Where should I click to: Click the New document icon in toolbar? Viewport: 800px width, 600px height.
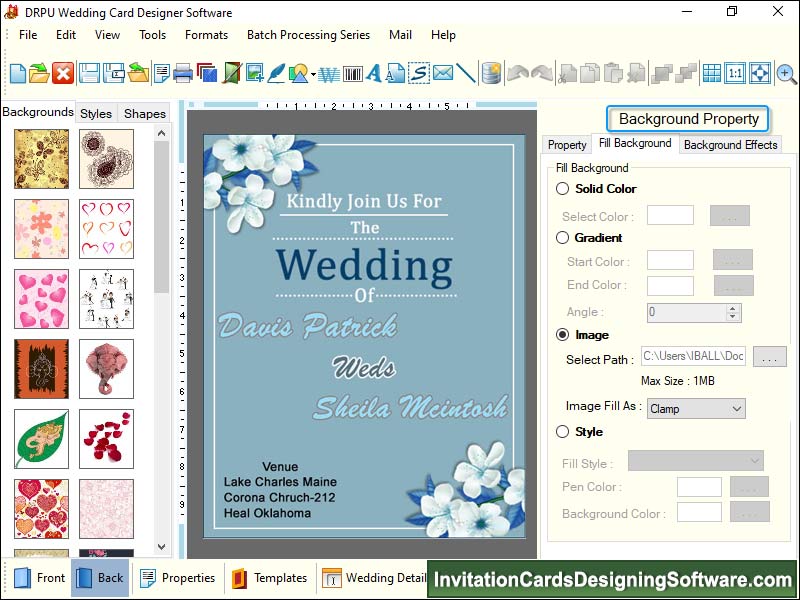click(18, 73)
